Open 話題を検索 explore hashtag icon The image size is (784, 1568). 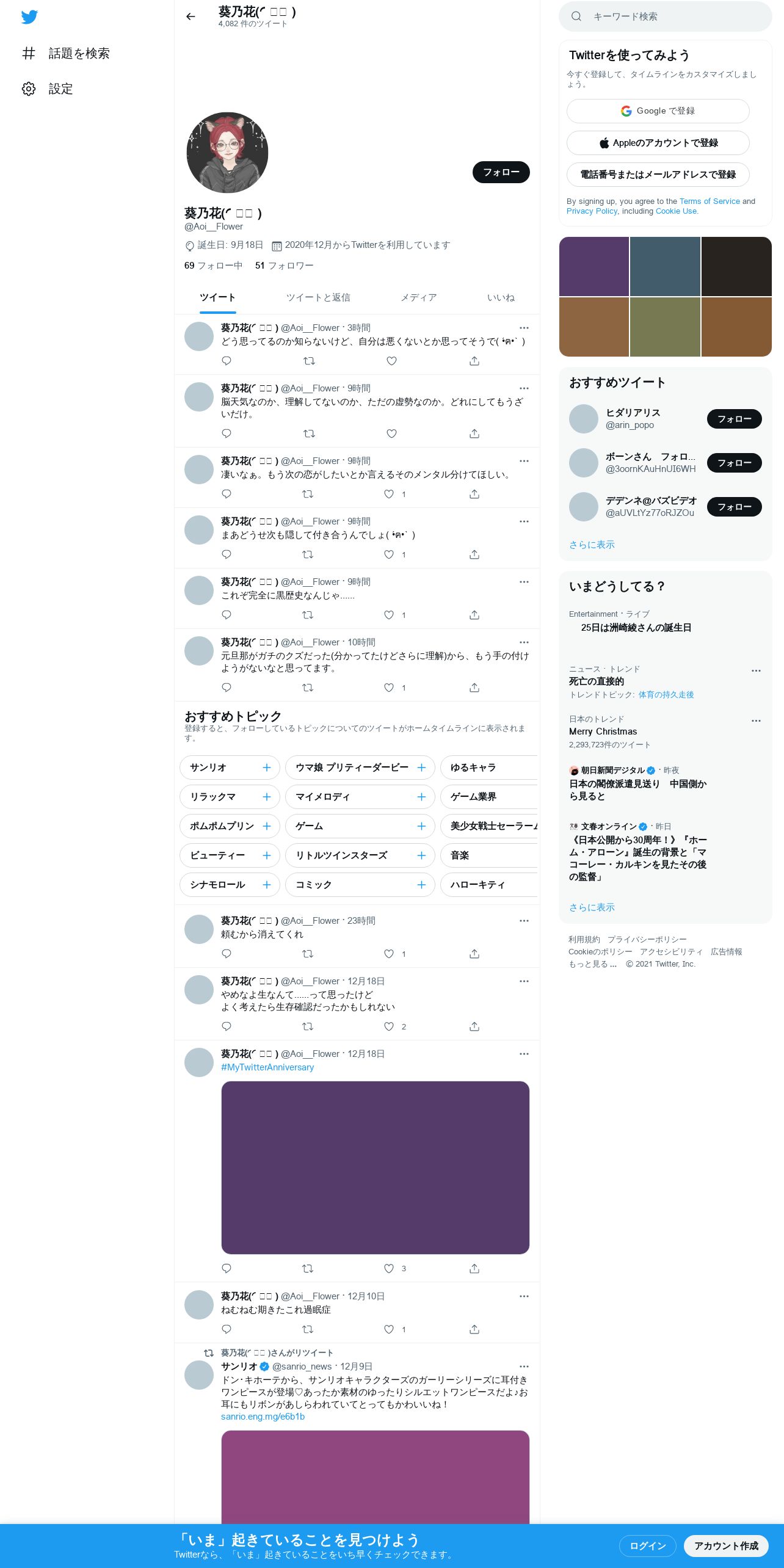tap(29, 53)
